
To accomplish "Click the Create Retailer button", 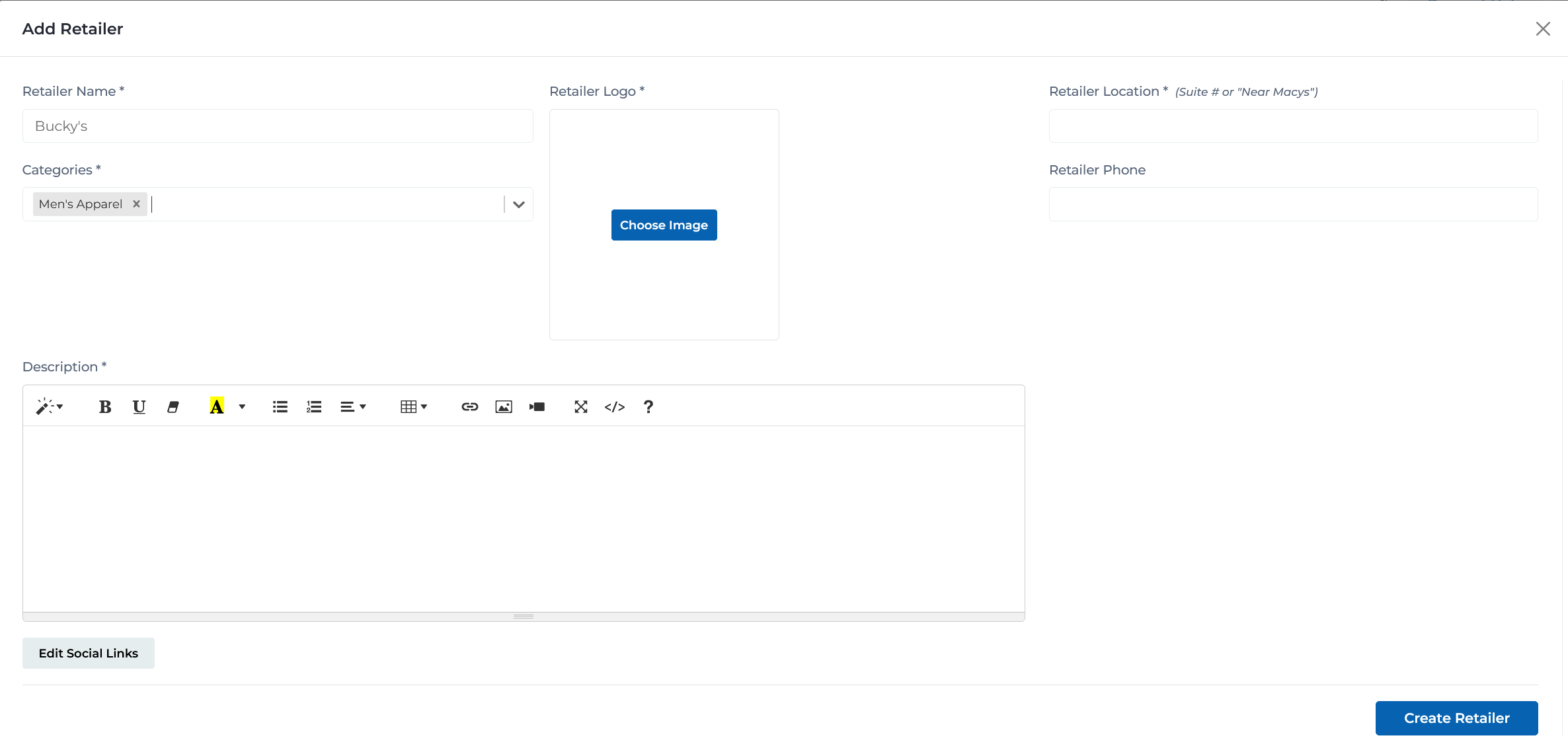I will (x=1456, y=718).
